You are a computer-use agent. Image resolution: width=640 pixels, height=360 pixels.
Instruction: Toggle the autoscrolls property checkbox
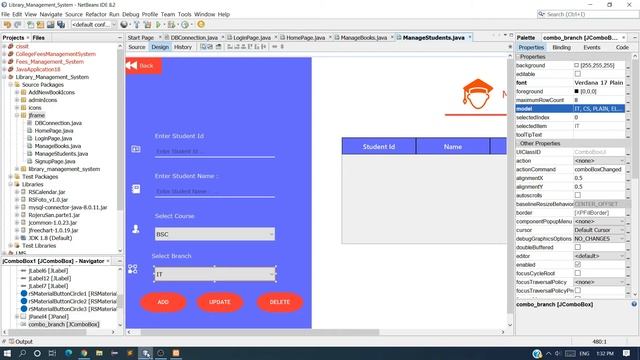coord(578,195)
